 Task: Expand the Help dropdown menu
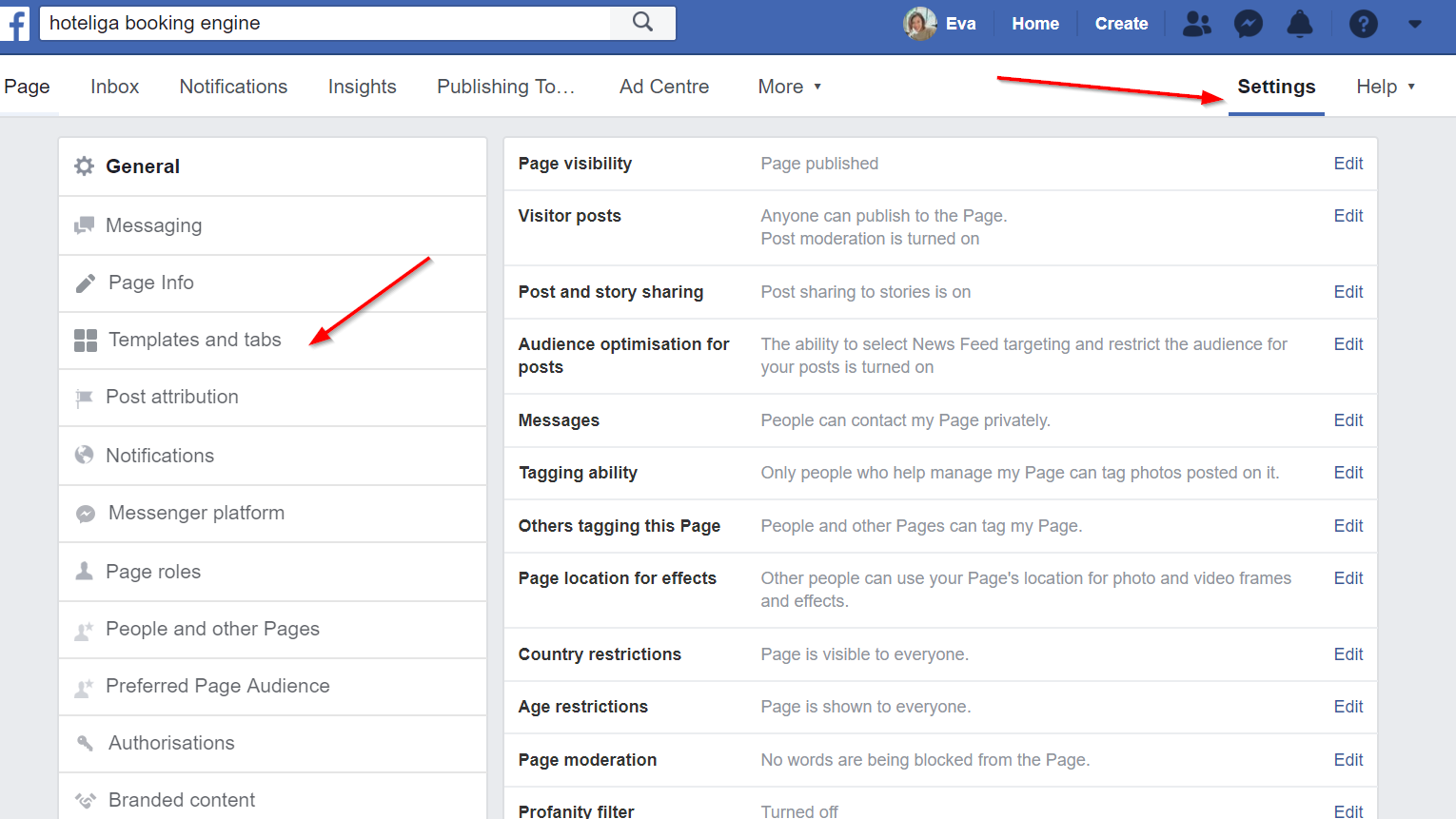click(x=1385, y=87)
